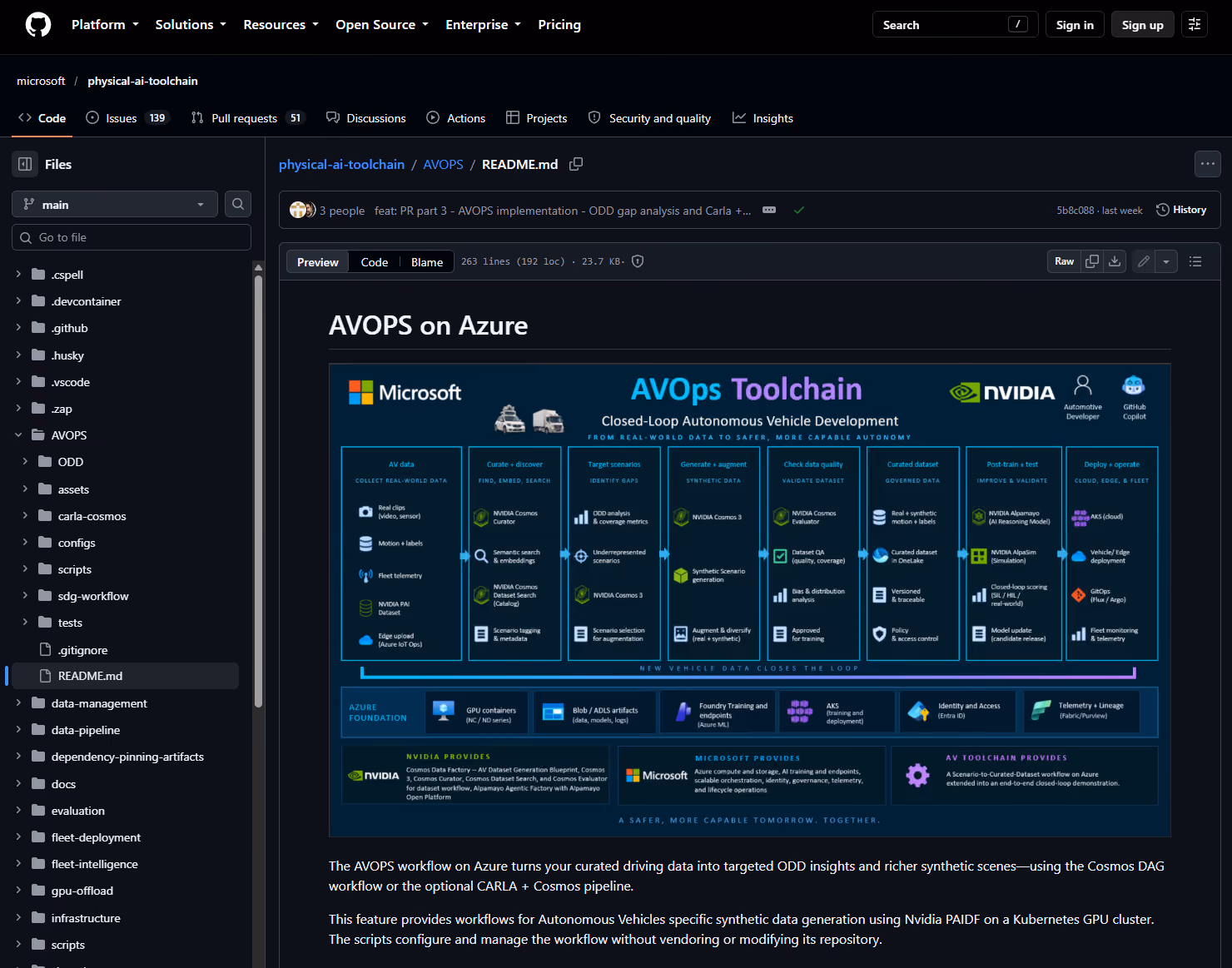Navigate to the AVOPS breadcrumb link
The width and height of the screenshot is (1232, 968).
click(x=443, y=164)
